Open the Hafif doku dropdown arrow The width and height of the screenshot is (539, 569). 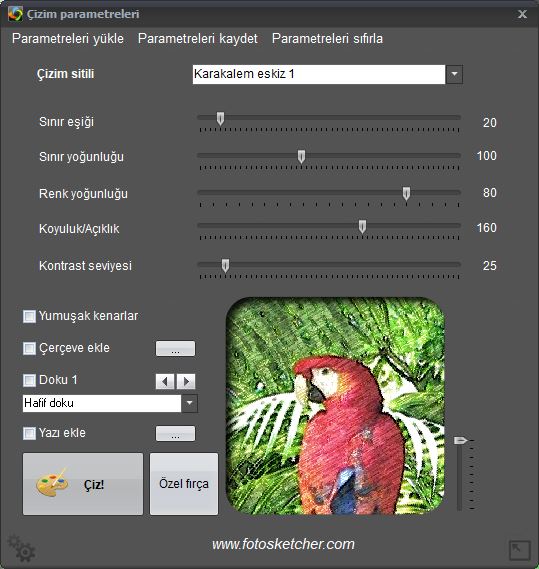pyautogui.click(x=189, y=404)
